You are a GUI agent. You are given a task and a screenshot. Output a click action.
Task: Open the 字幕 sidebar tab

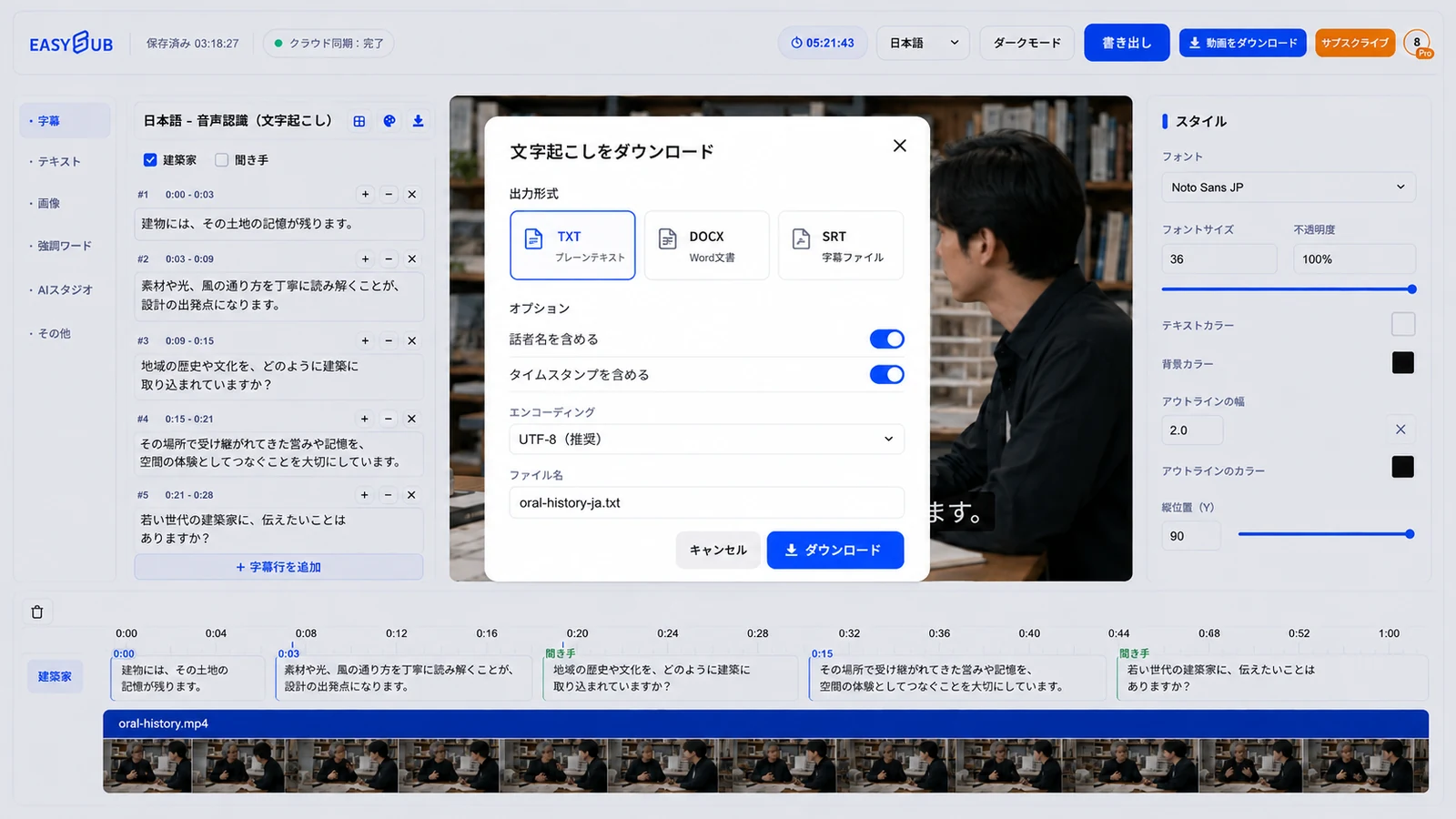pos(65,120)
